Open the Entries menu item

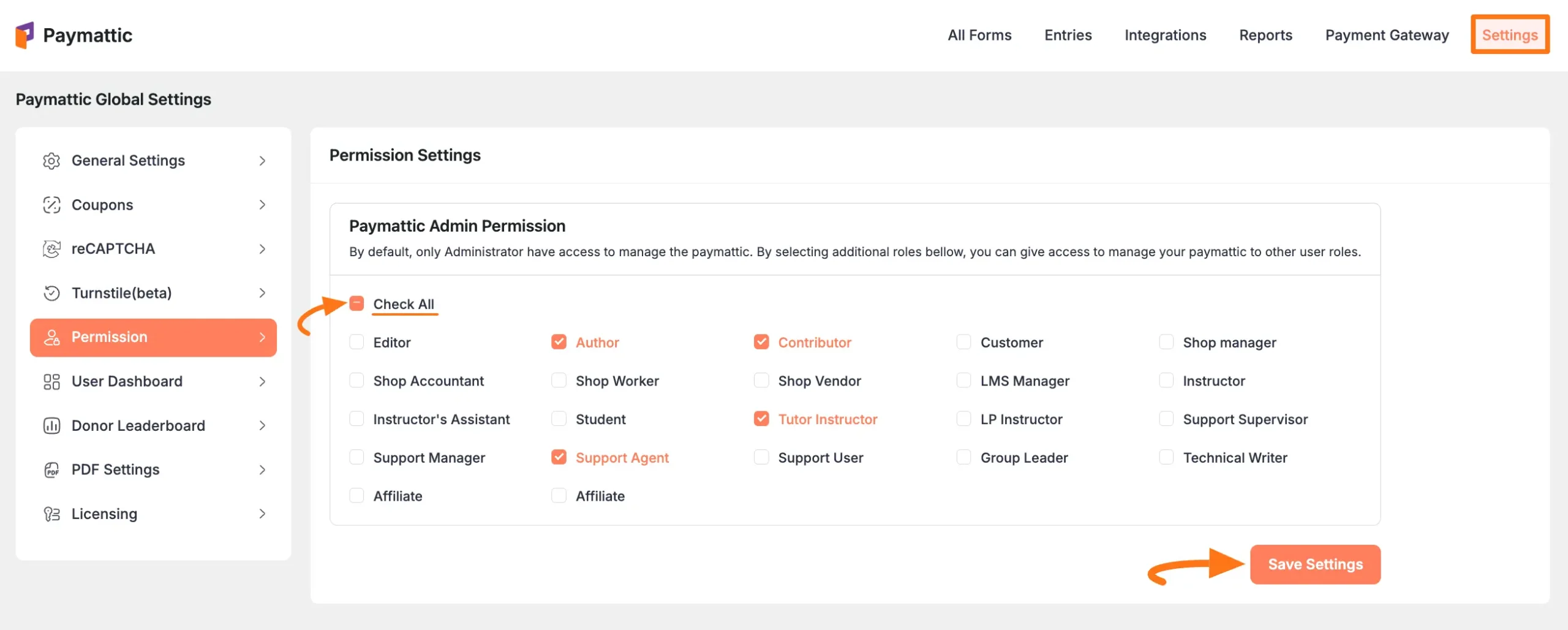pos(1067,35)
